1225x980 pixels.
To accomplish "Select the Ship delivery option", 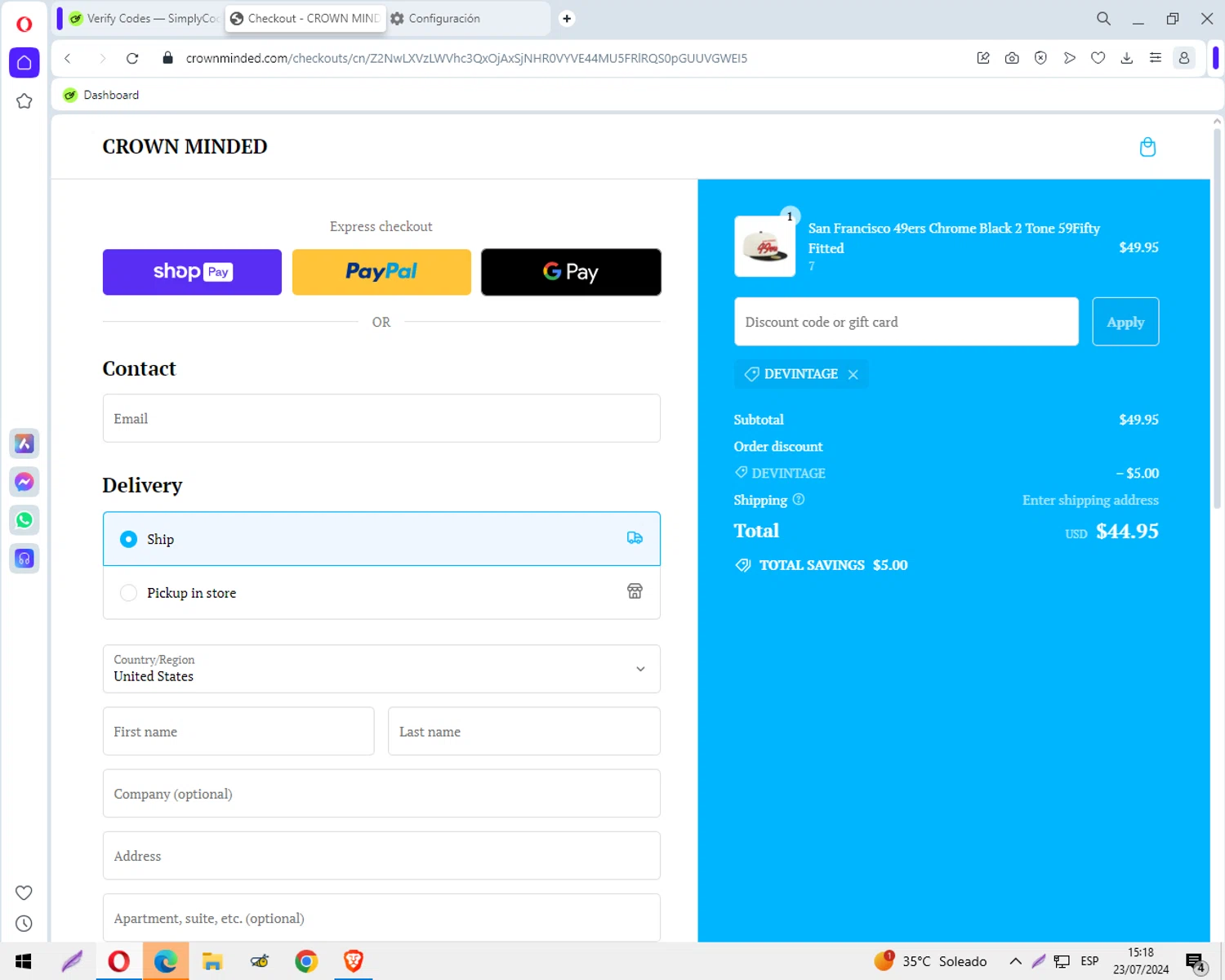I will [381, 539].
